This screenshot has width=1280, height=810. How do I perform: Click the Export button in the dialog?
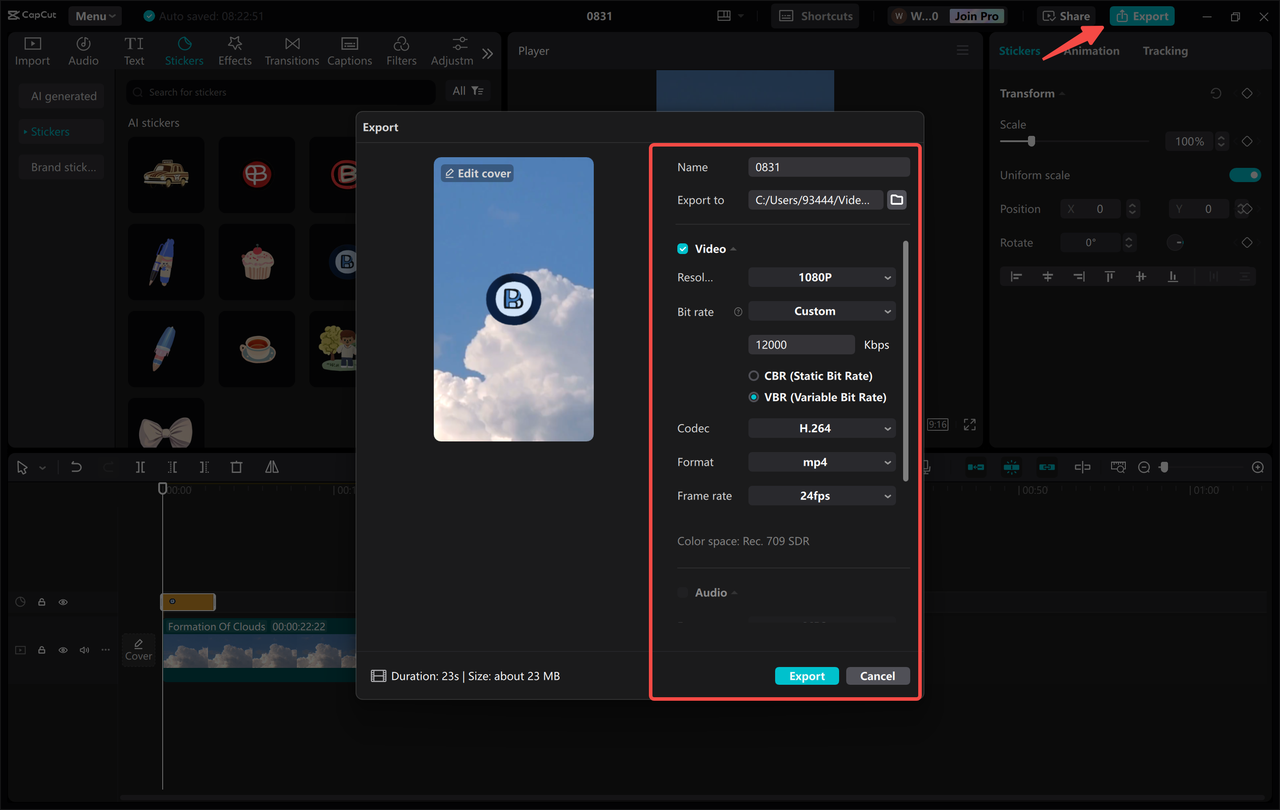pos(806,676)
